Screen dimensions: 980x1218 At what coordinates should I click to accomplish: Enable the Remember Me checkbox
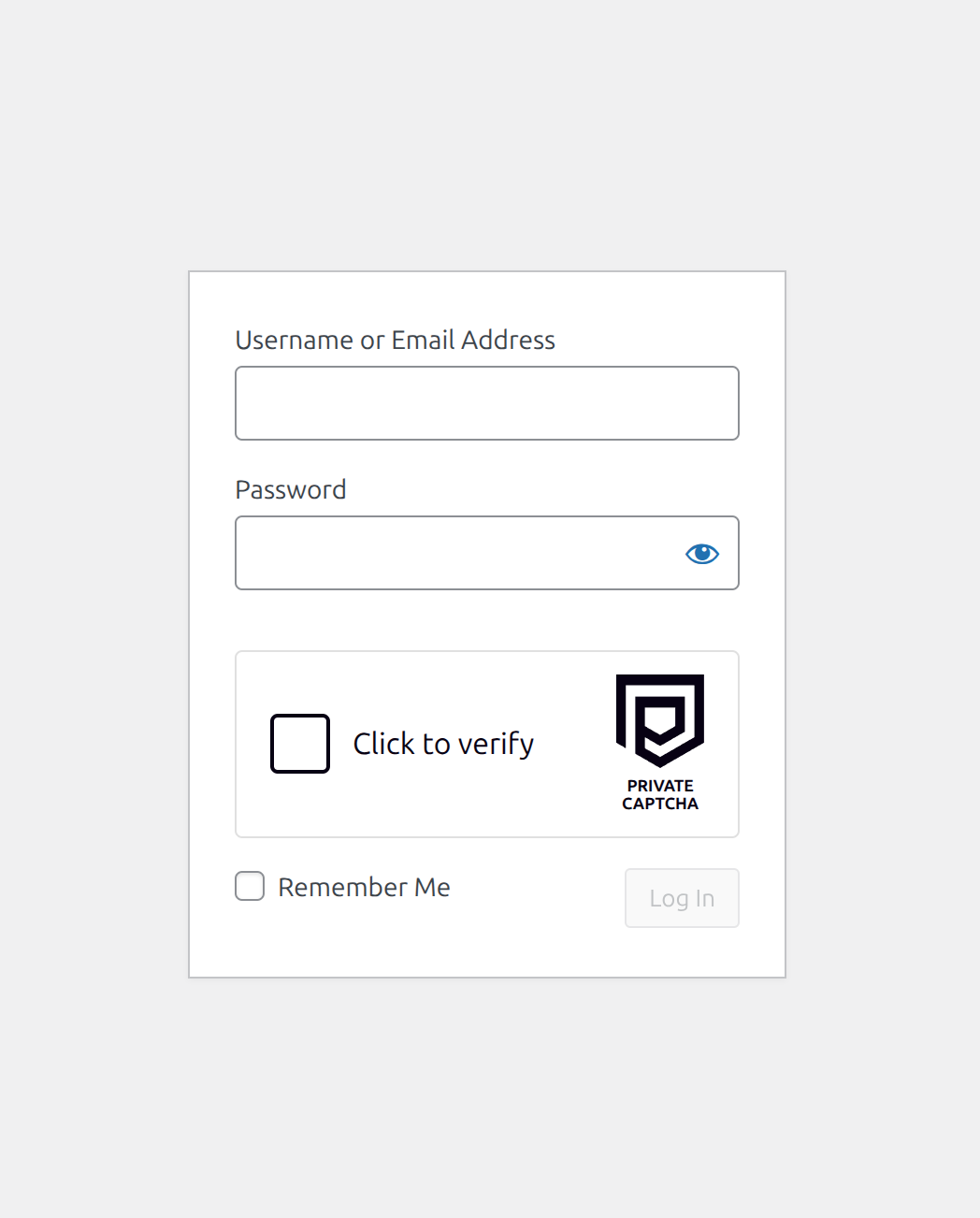250,886
